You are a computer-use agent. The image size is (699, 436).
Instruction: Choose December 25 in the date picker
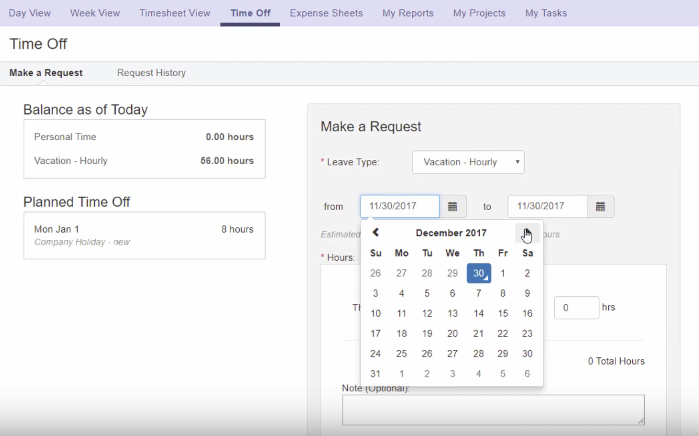(401, 353)
